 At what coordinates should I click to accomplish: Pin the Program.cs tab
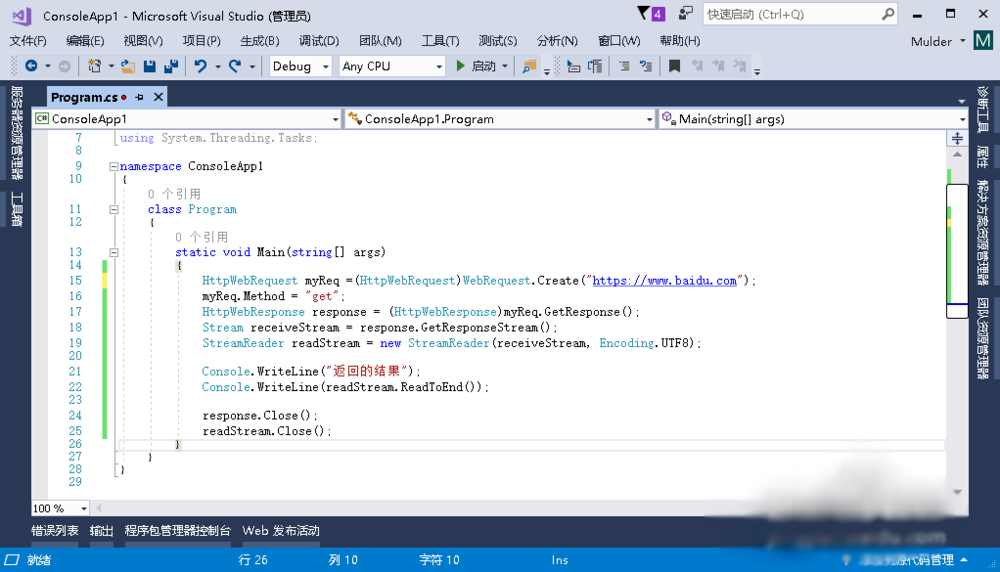(140, 97)
